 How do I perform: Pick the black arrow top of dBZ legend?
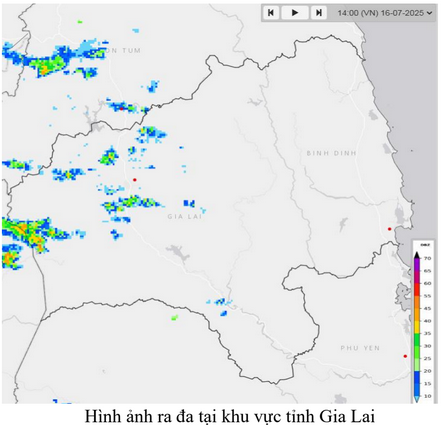pos(417,255)
